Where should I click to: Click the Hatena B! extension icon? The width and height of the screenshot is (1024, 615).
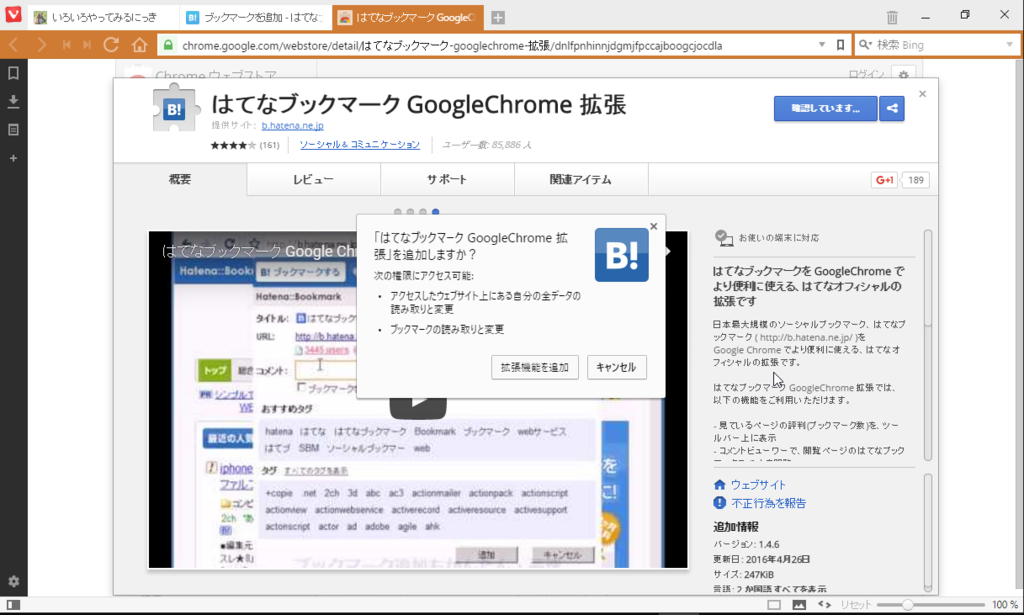tap(174, 108)
